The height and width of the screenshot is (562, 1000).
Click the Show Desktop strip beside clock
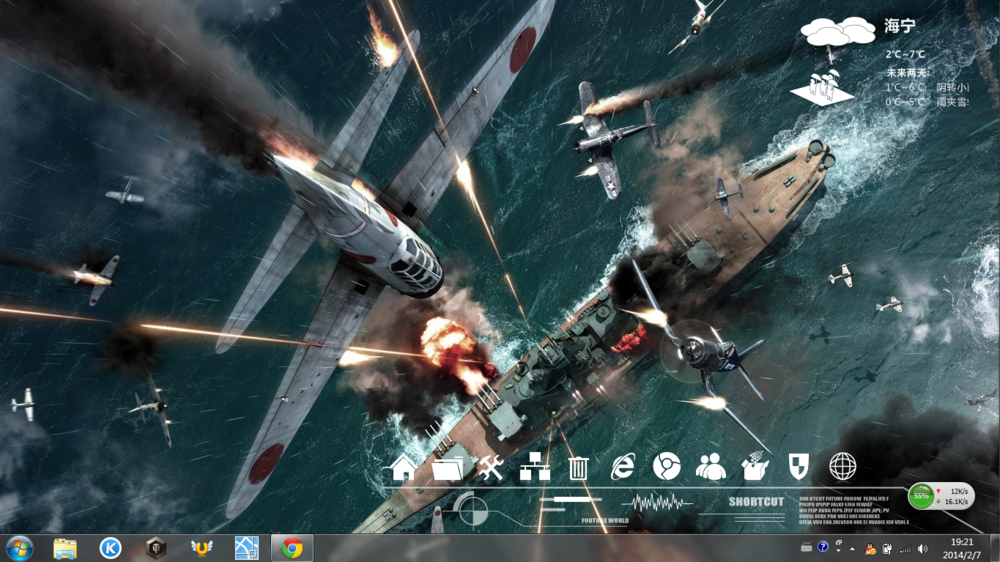pos(994,549)
